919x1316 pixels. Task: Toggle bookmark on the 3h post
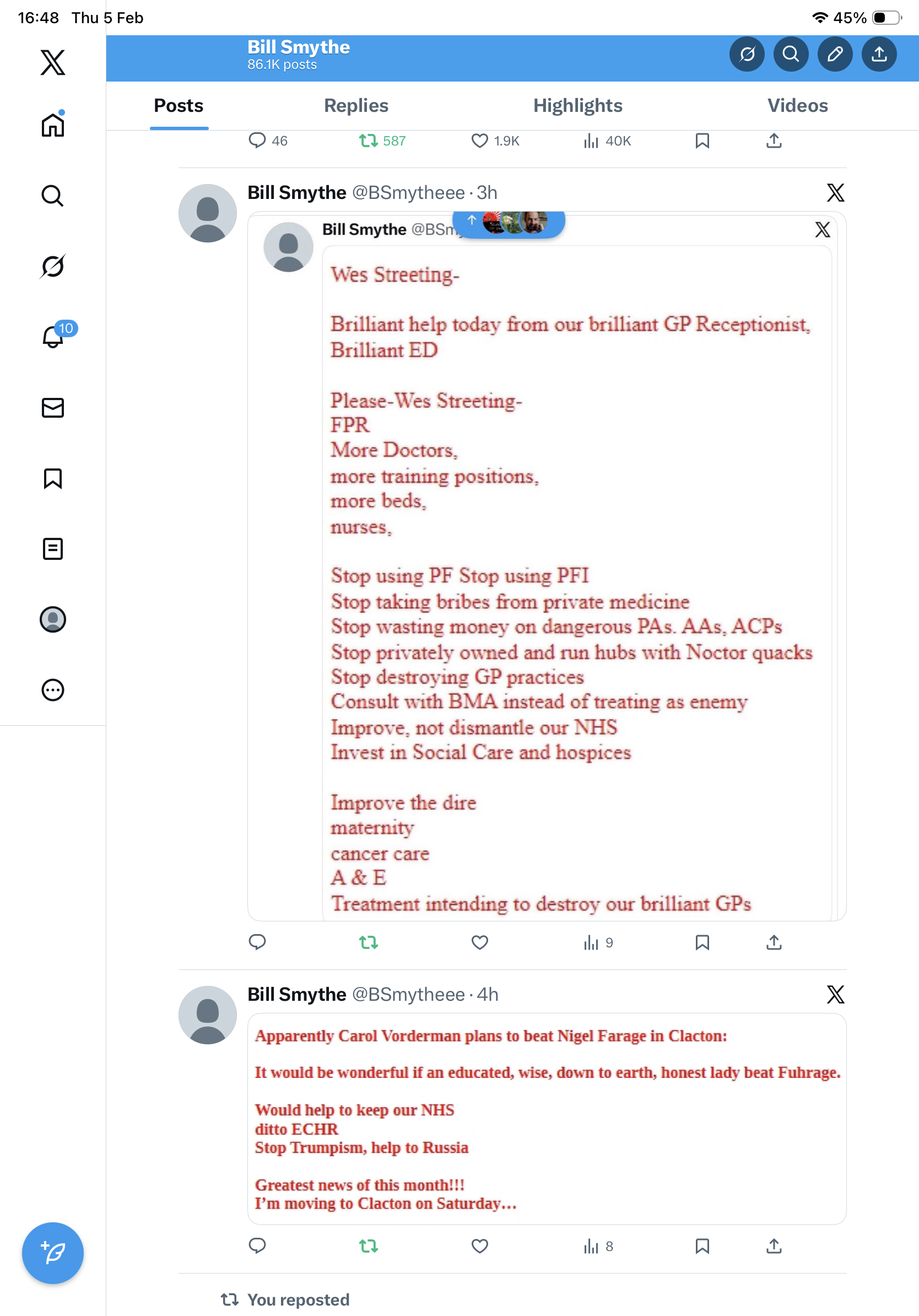coord(702,942)
